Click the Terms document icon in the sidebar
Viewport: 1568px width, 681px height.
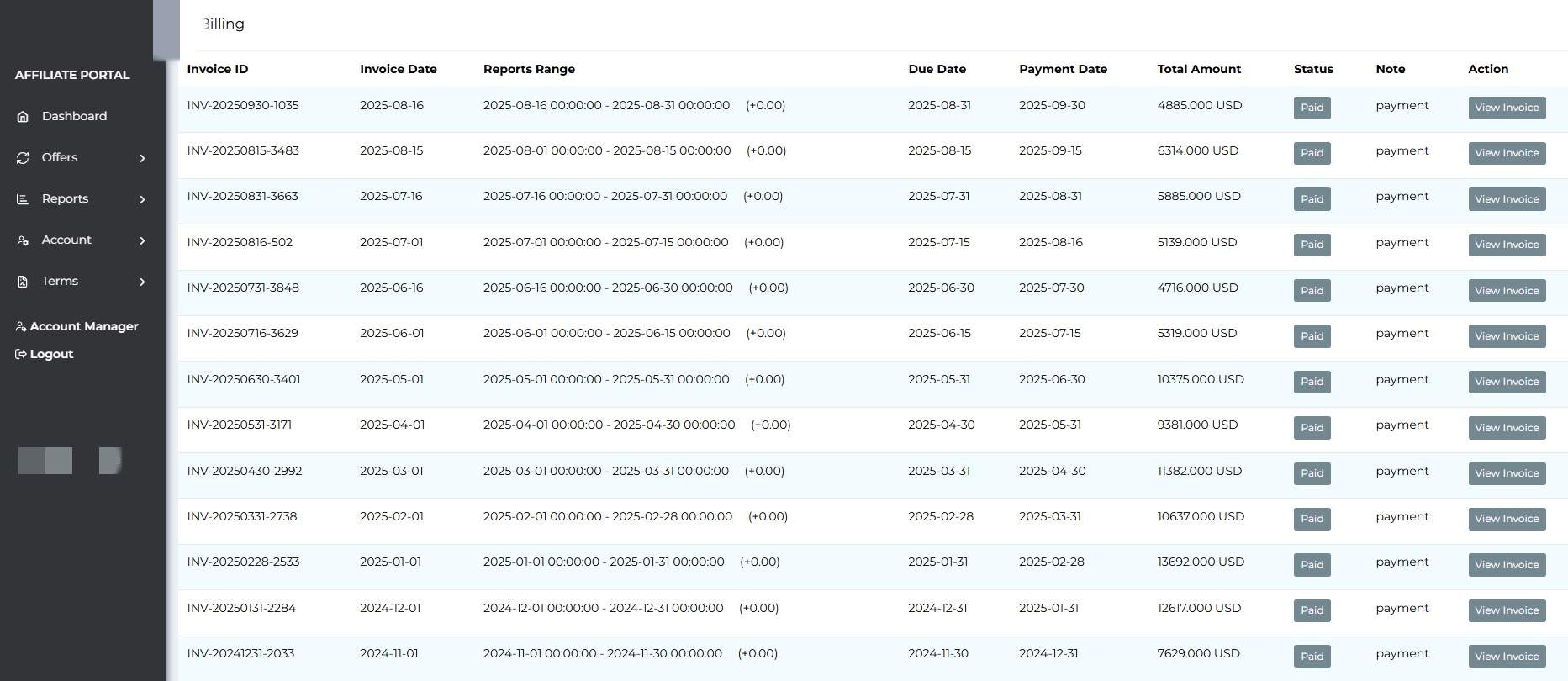(23, 282)
